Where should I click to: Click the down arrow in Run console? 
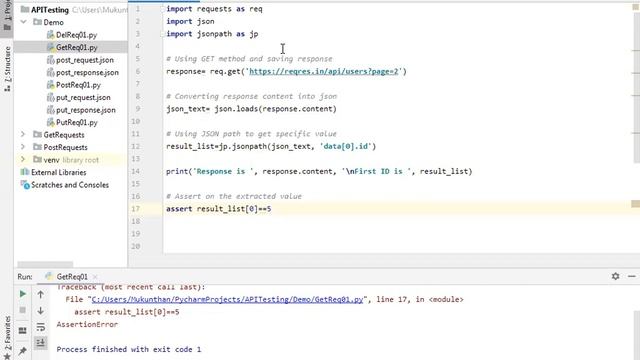click(40, 311)
